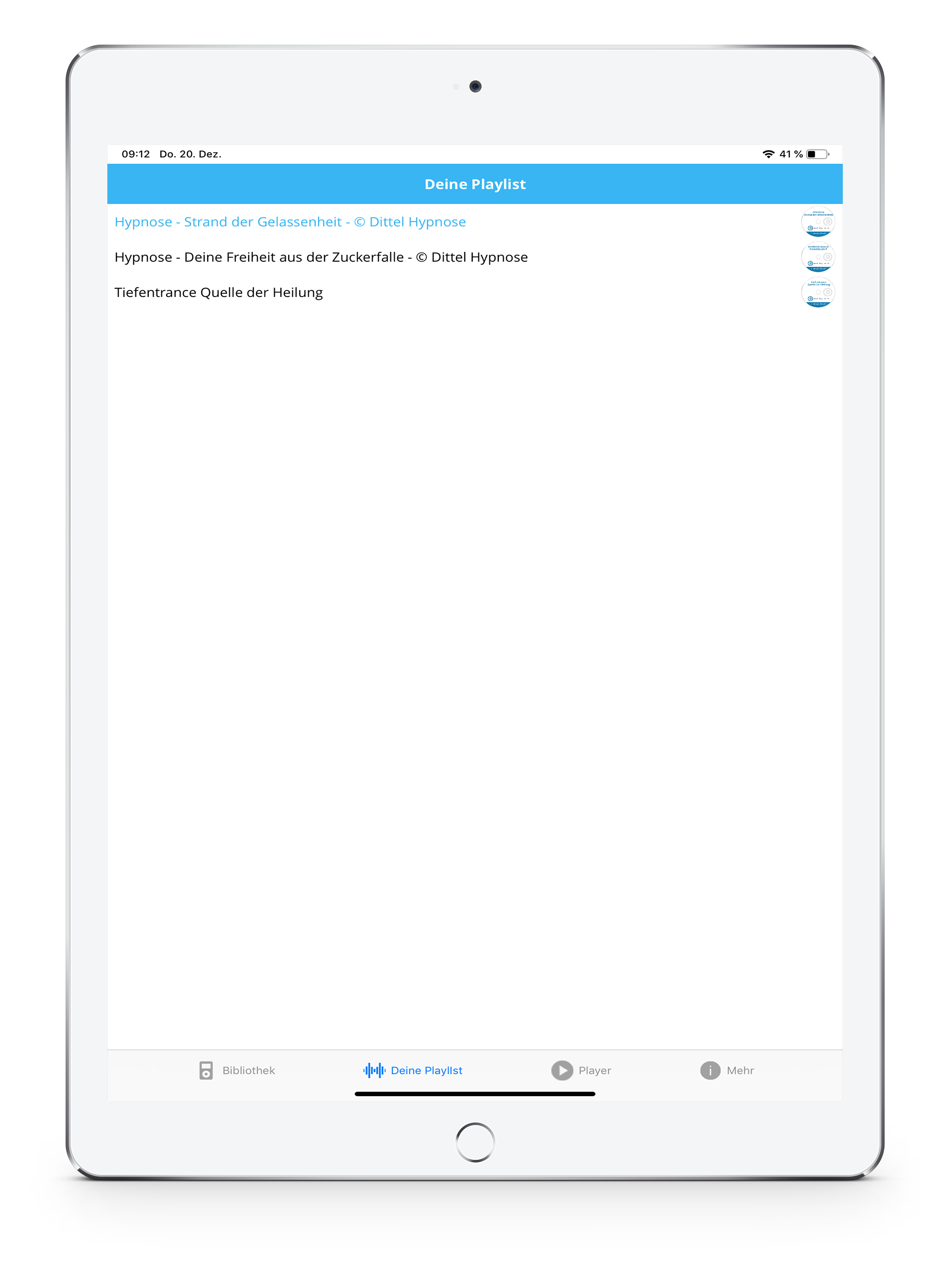Choose Tiefentrance Quelle der Heilung entry
The width and height of the screenshot is (952, 1270).
click(218, 293)
